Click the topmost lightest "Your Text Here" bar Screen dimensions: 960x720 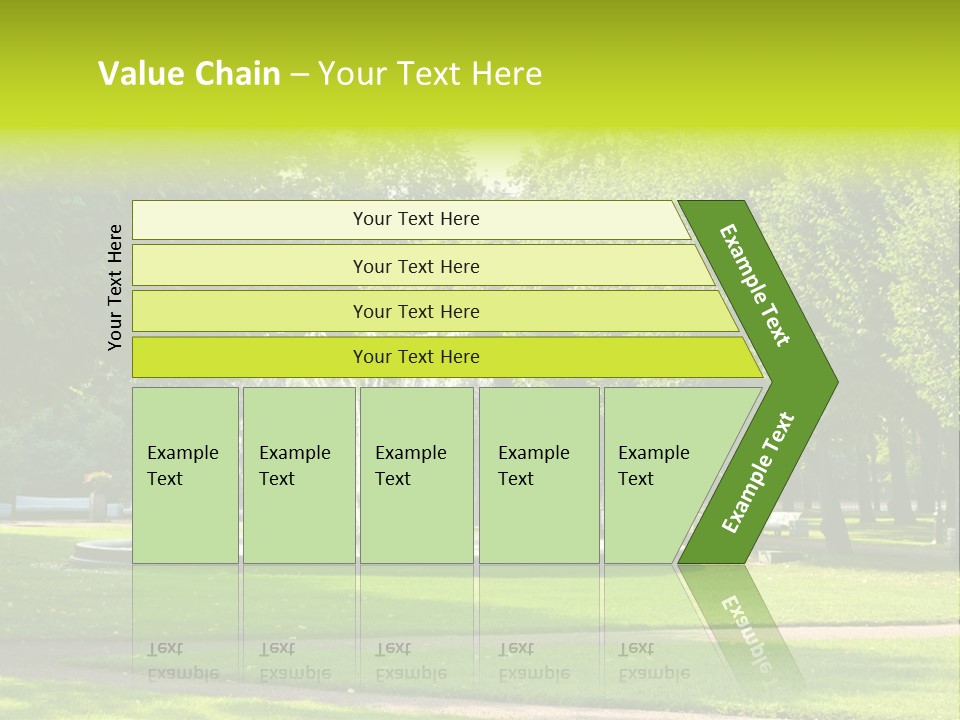pyautogui.click(x=416, y=219)
